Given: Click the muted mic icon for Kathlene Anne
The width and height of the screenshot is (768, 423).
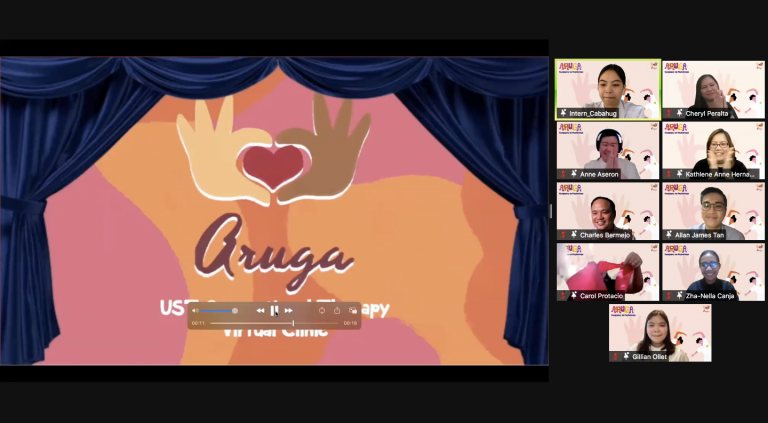Looking at the screenshot, I should pos(668,174).
